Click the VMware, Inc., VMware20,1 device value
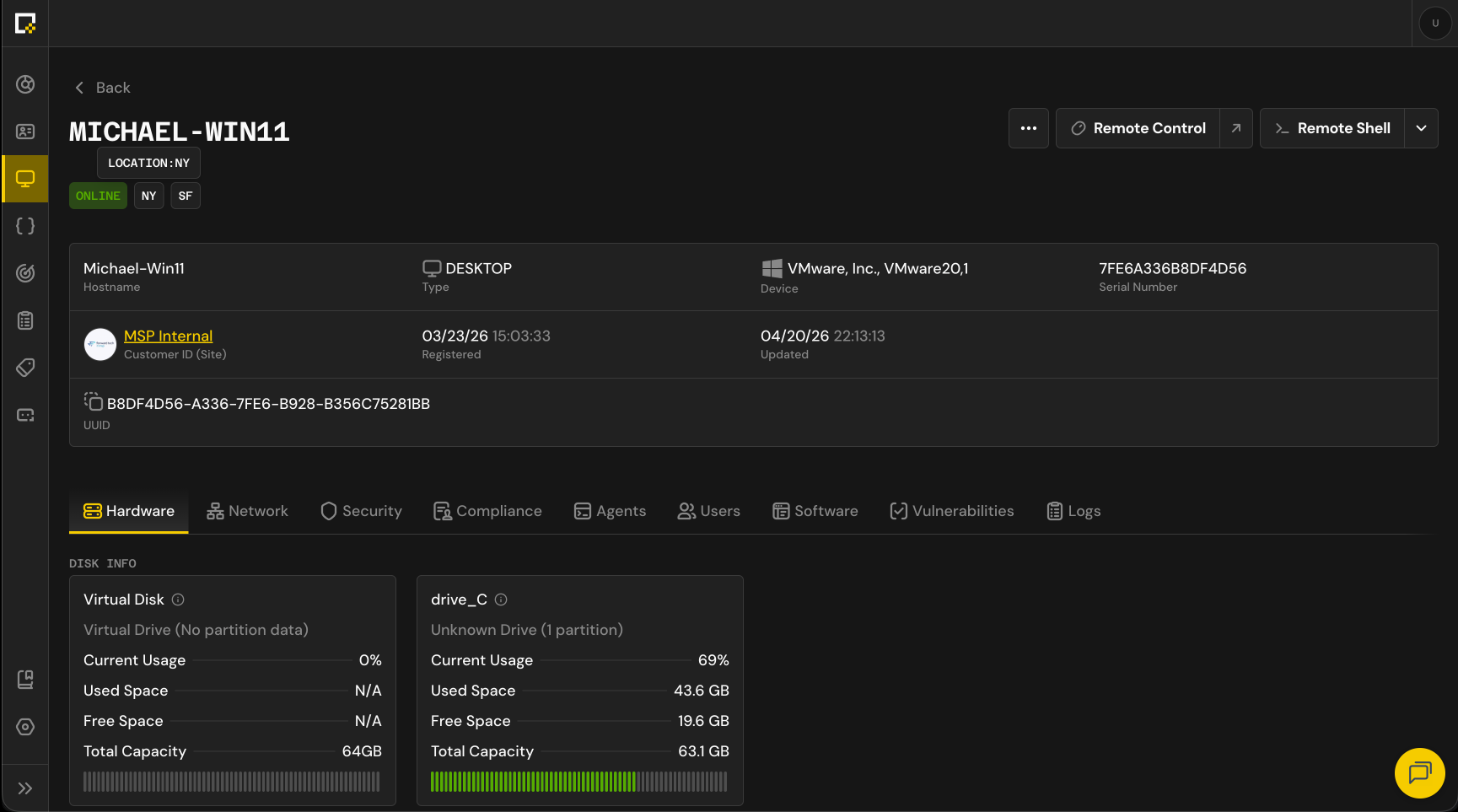Image resolution: width=1458 pixels, height=812 pixels. pyautogui.click(x=878, y=268)
